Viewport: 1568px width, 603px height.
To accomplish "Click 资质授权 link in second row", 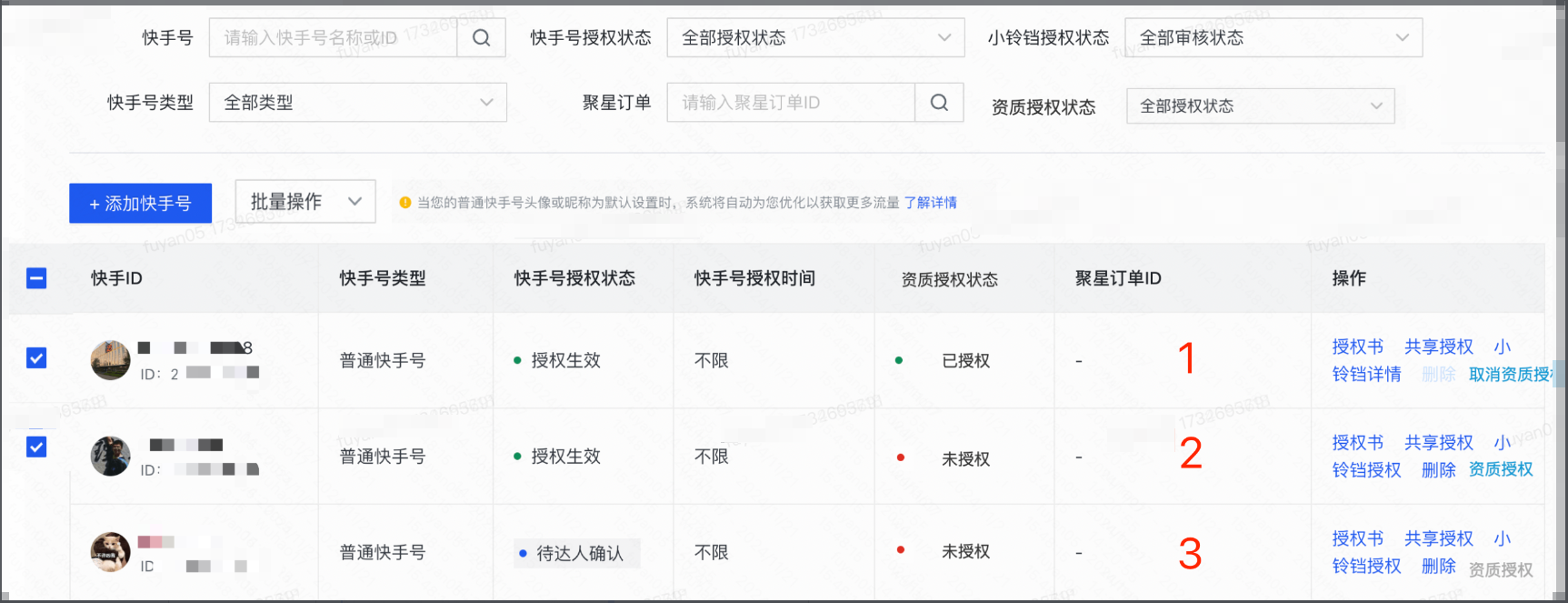I will point(1501,469).
